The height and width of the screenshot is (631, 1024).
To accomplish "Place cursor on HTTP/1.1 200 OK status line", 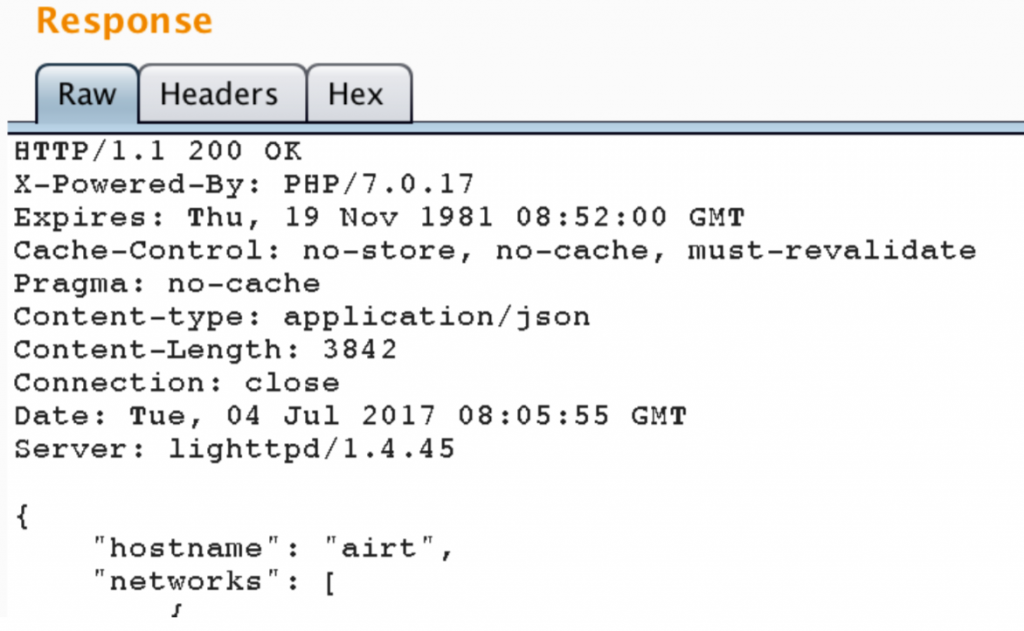I will tap(158, 152).
